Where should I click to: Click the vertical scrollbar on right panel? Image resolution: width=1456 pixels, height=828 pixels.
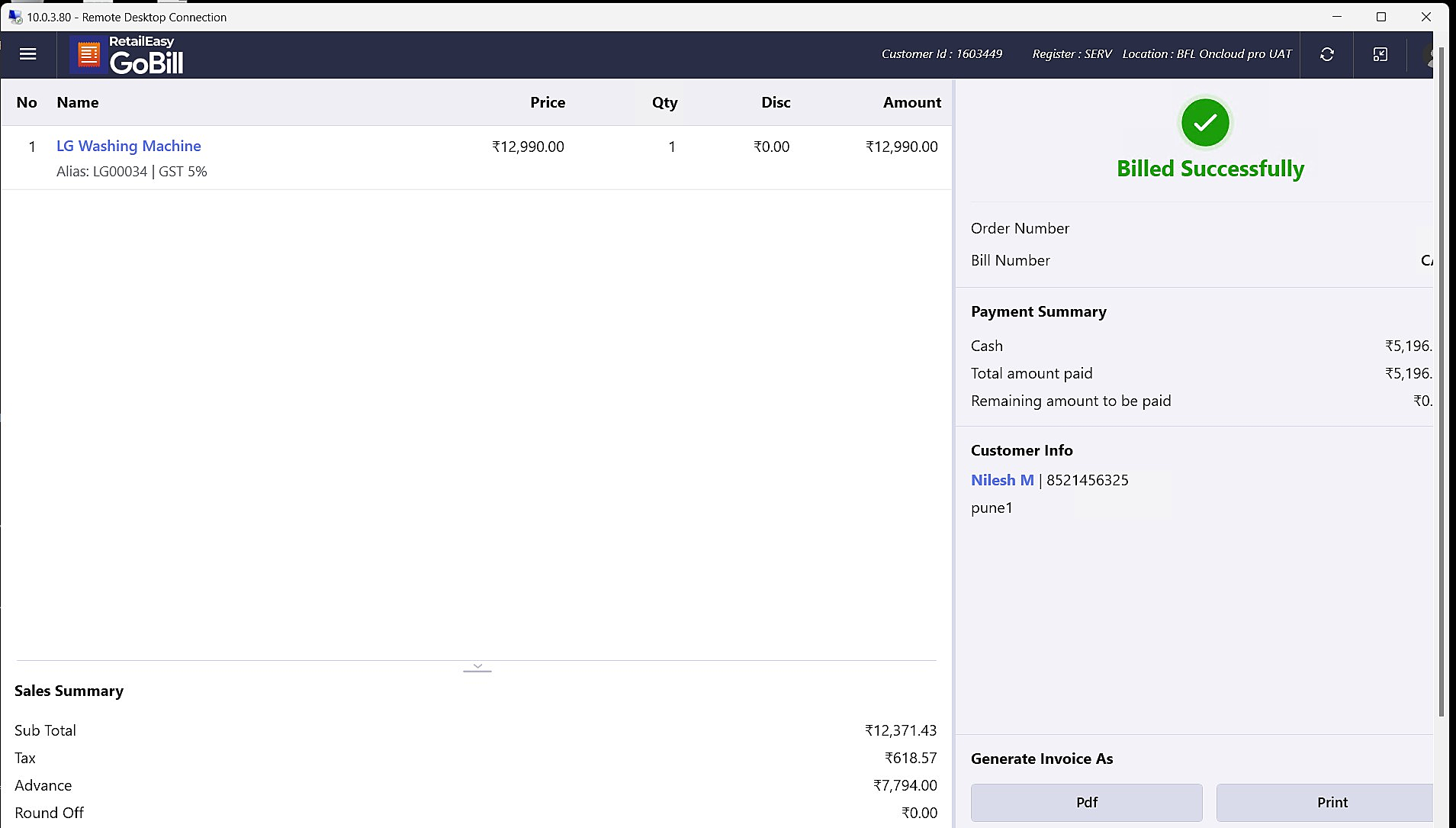point(1441,382)
